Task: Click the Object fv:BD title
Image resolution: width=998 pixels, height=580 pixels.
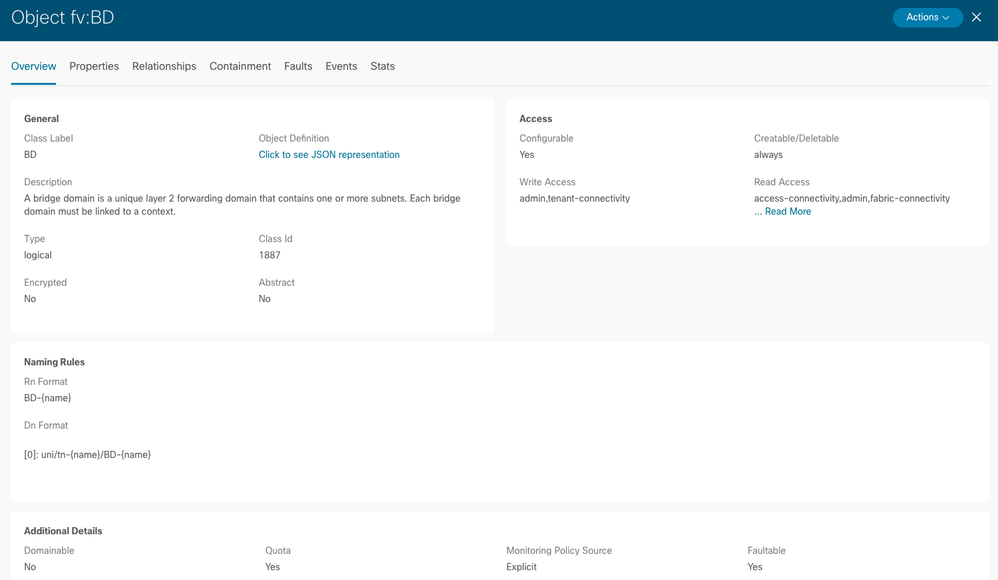Action: pos(62,17)
